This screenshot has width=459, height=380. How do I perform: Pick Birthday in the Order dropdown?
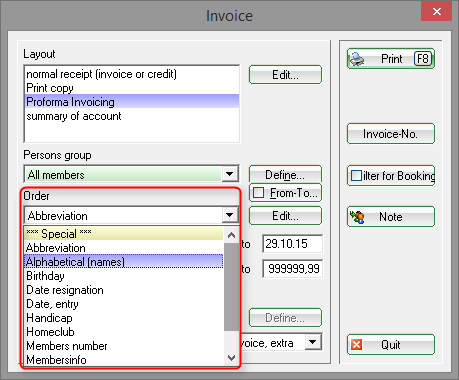pyautogui.click(x=124, y=276)
